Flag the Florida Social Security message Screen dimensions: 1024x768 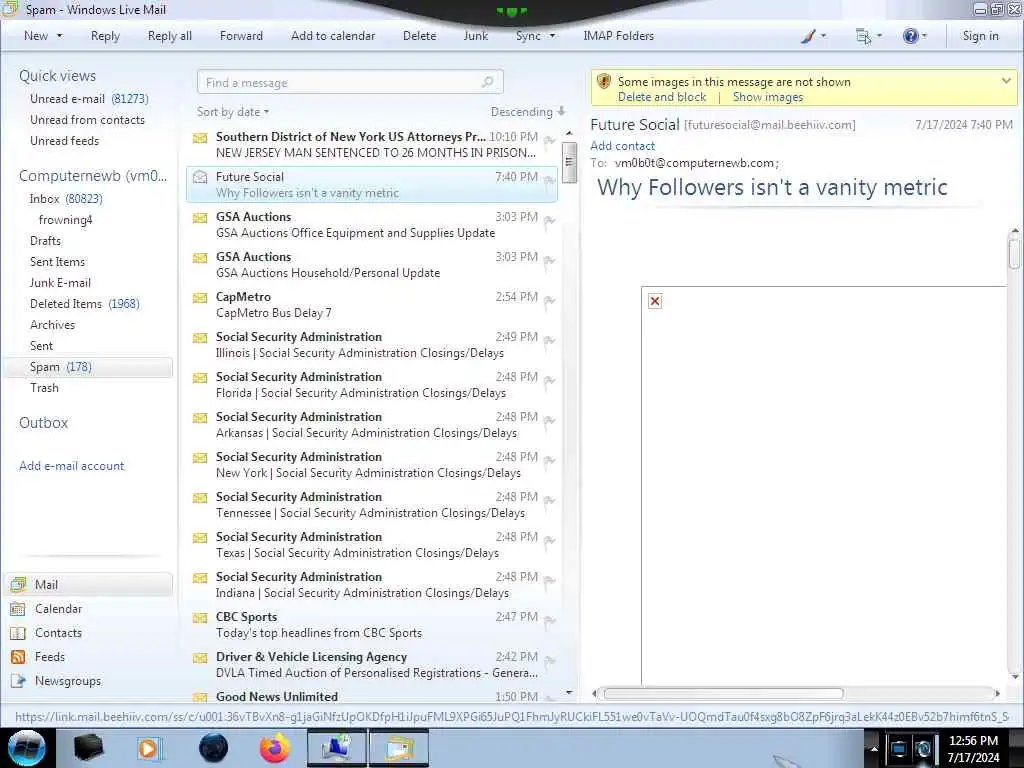click(550, 381)
